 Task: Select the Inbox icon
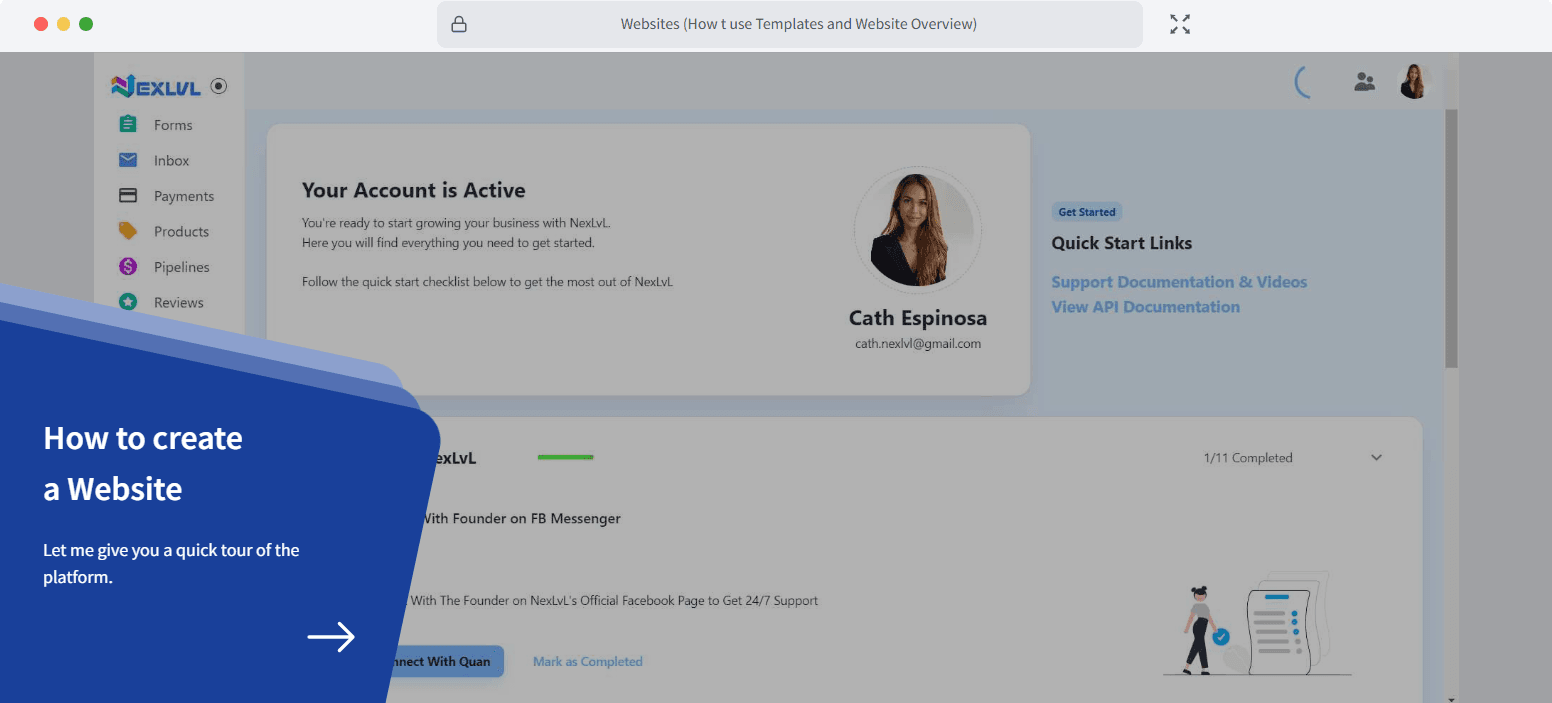pyautogui.click(x=128, y=160)
